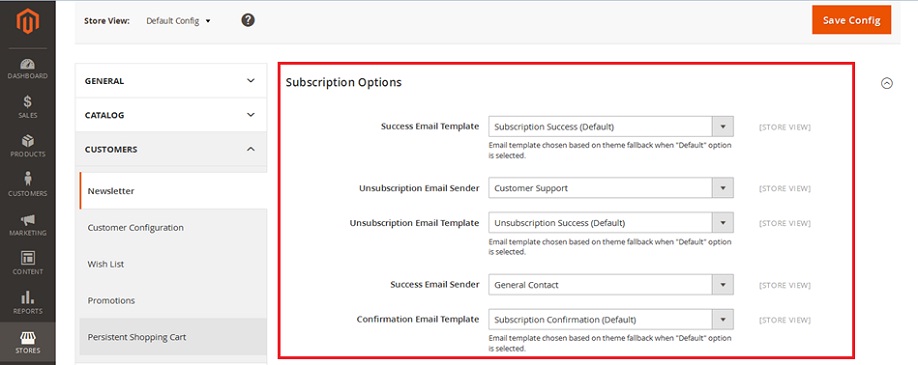The image size is (918, 365).
Task: Open the Success Email Sender dropdown
Action: (611, 285)
